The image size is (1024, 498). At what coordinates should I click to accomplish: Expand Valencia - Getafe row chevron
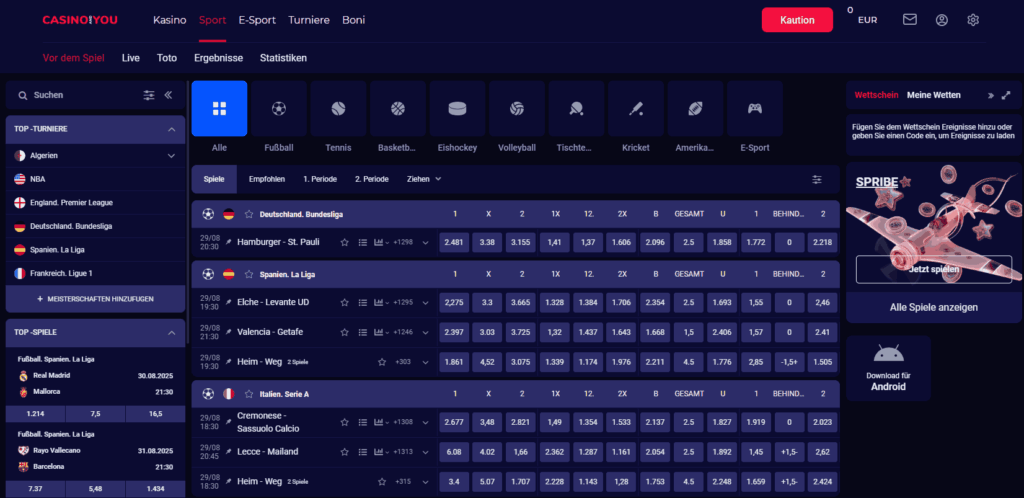[x=425, y=332]
